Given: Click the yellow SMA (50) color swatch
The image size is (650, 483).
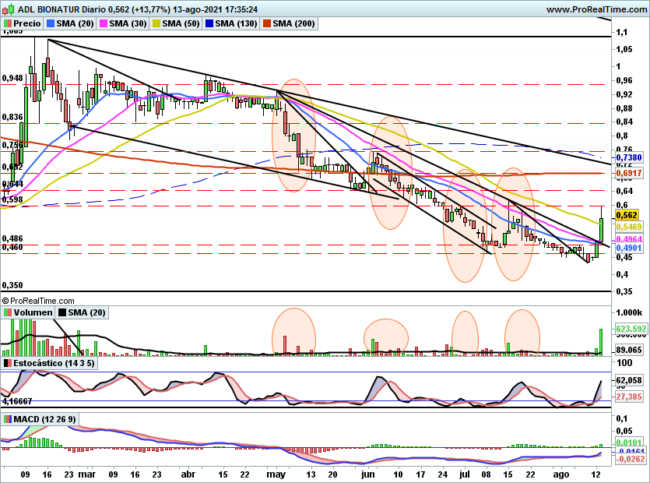Looking at the screenshot, I should pos(156,24).
